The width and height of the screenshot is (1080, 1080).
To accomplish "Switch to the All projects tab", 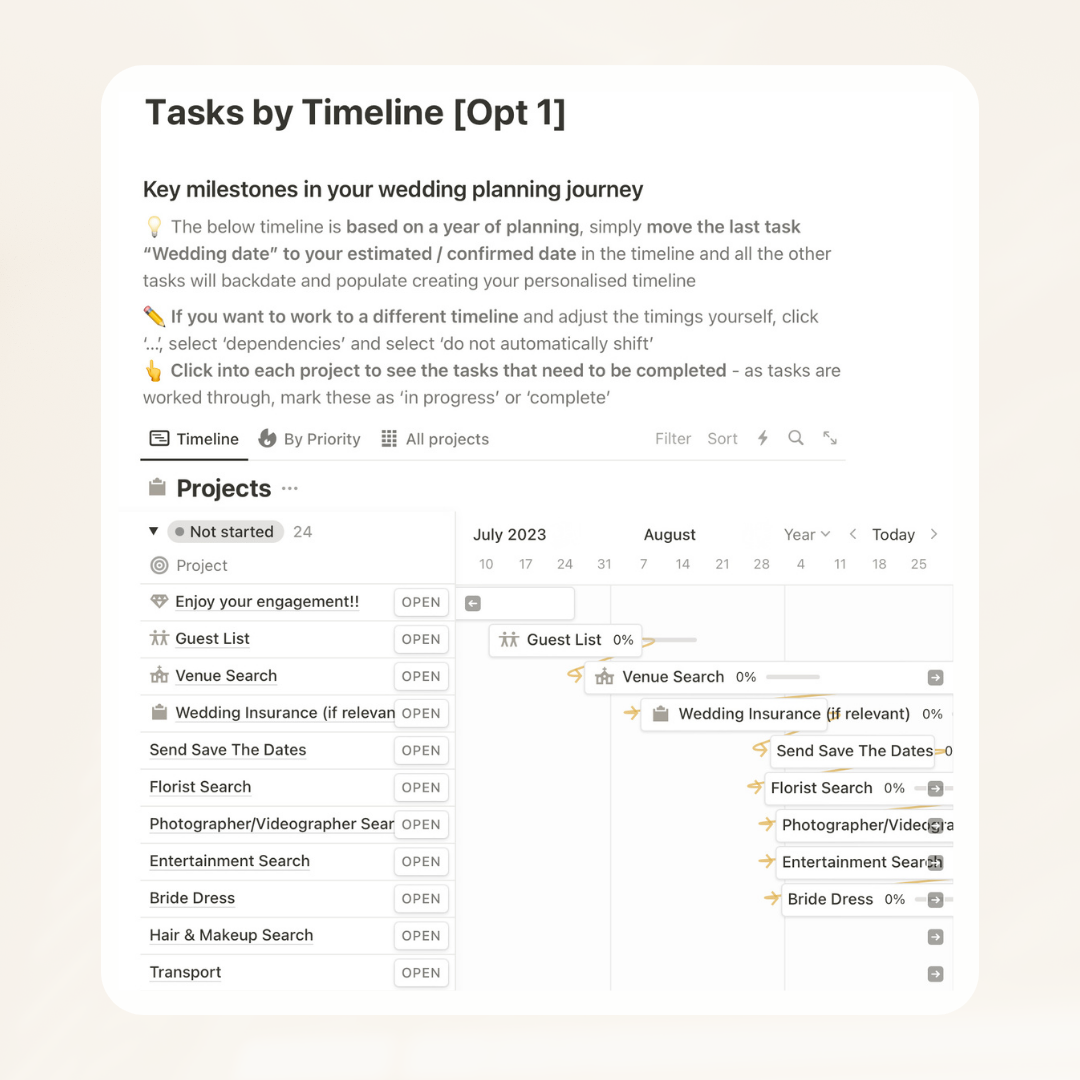I will pyautogui.click(x=435, y=439).
